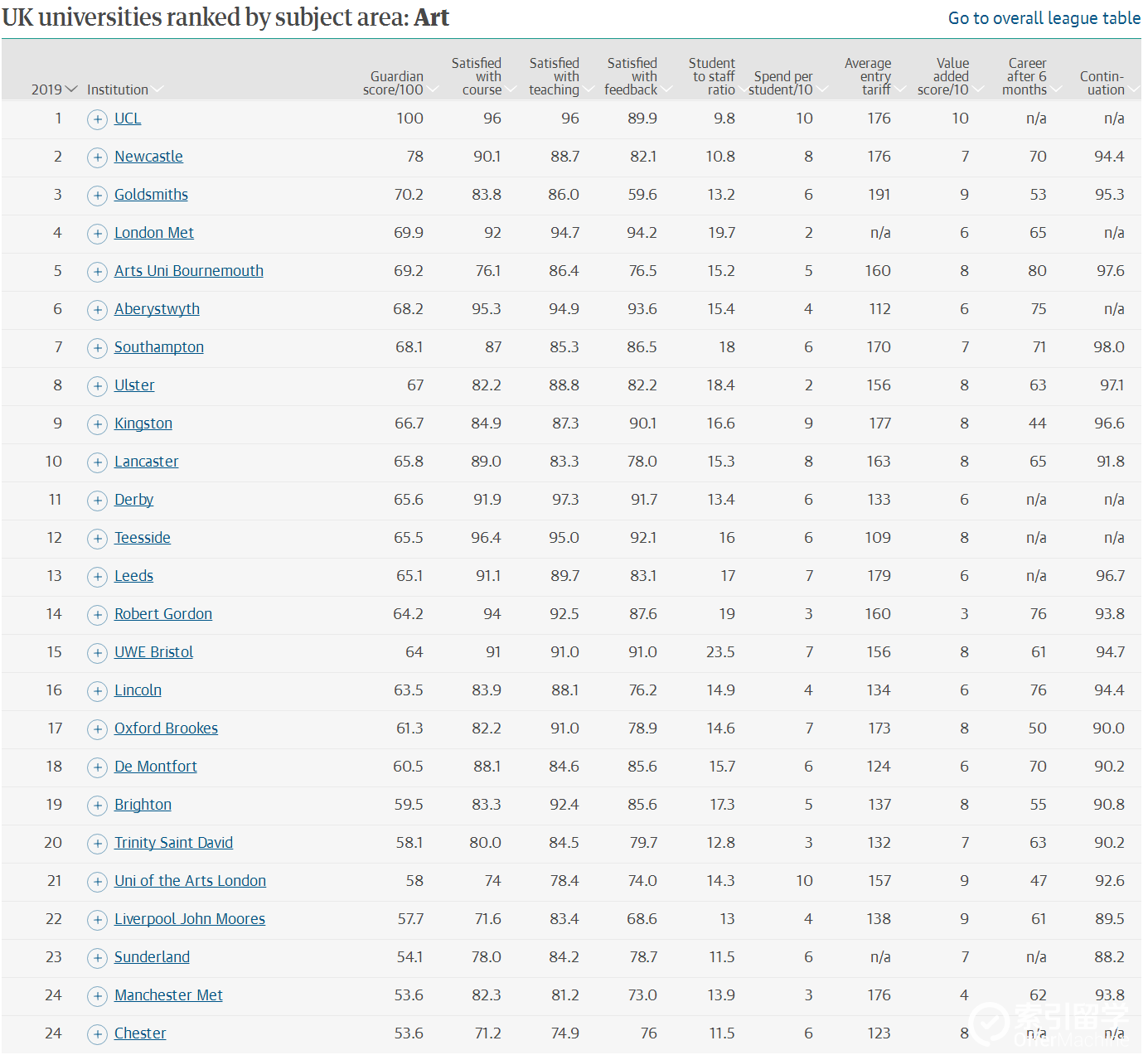This screenshot has height=1055, width=1148.
Task: Click plus icon beside Manchester Met
Action: point(98,996)
